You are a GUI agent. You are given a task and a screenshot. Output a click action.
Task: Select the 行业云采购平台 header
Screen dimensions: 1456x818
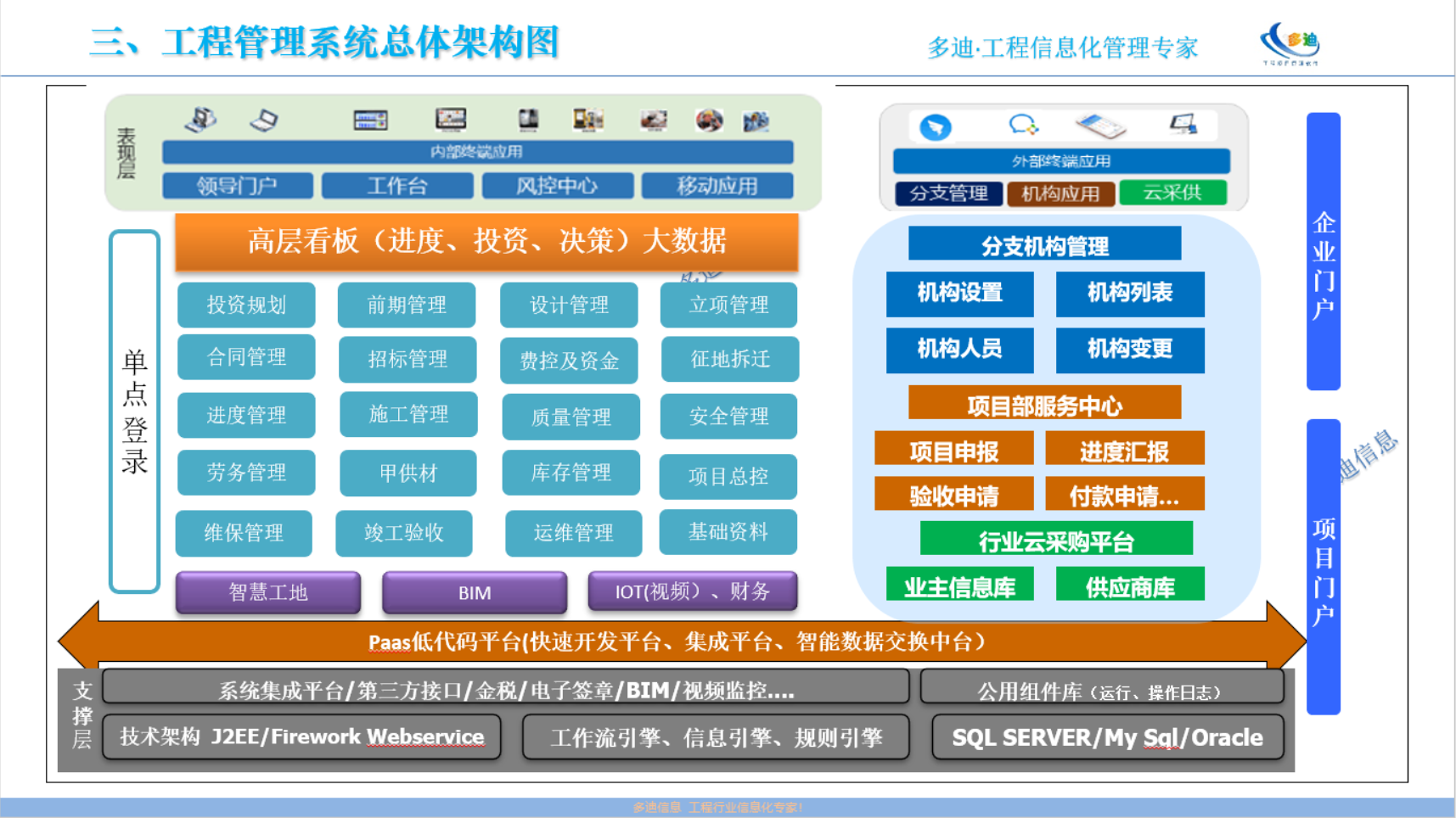(1057, 538)
